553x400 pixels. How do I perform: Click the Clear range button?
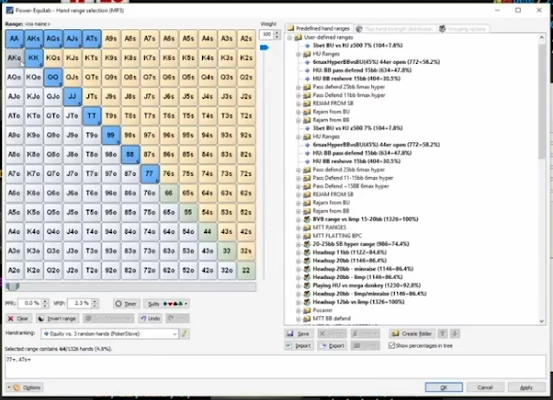click(x=19, y=319)
